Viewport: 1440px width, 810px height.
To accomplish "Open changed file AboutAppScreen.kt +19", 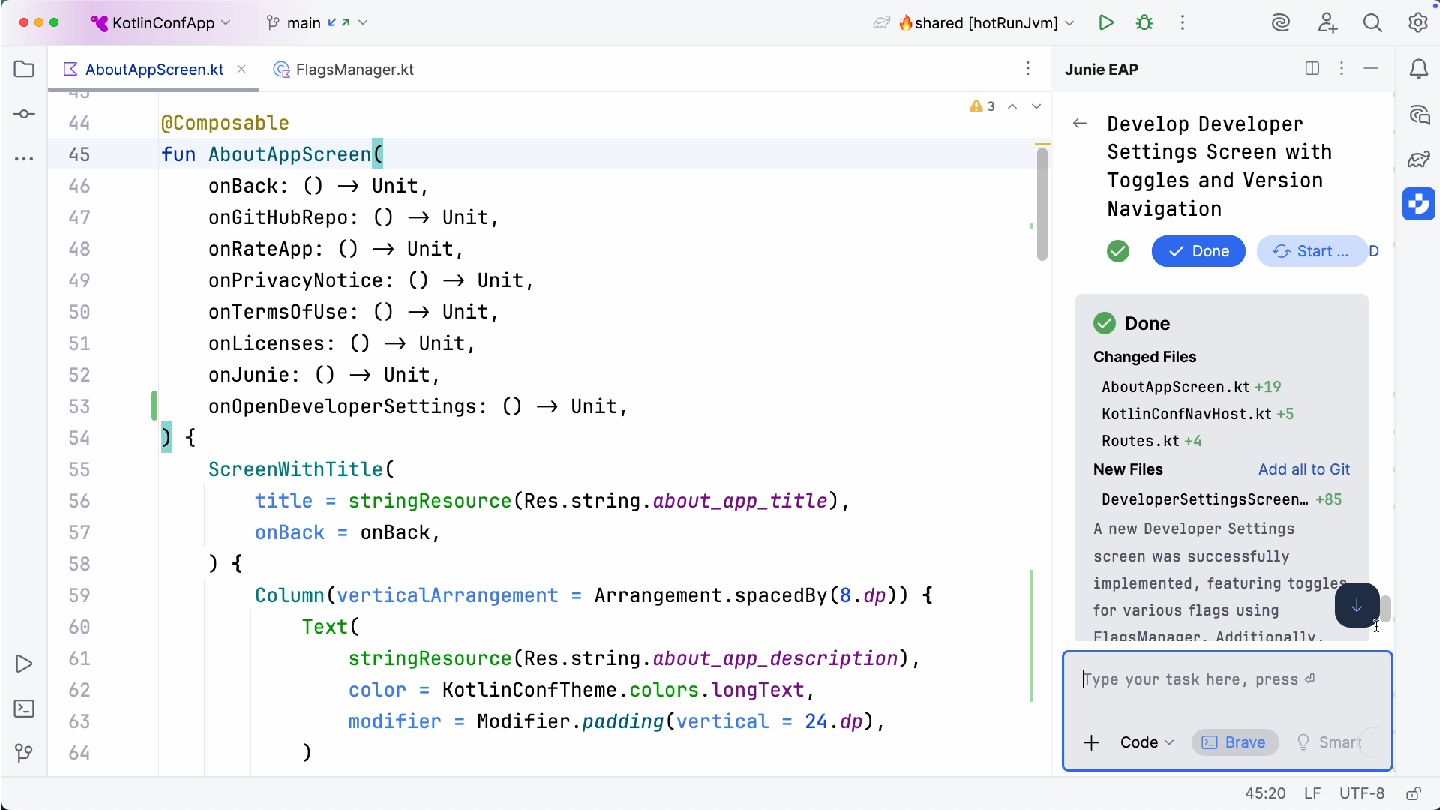I will coord(1191,386).
